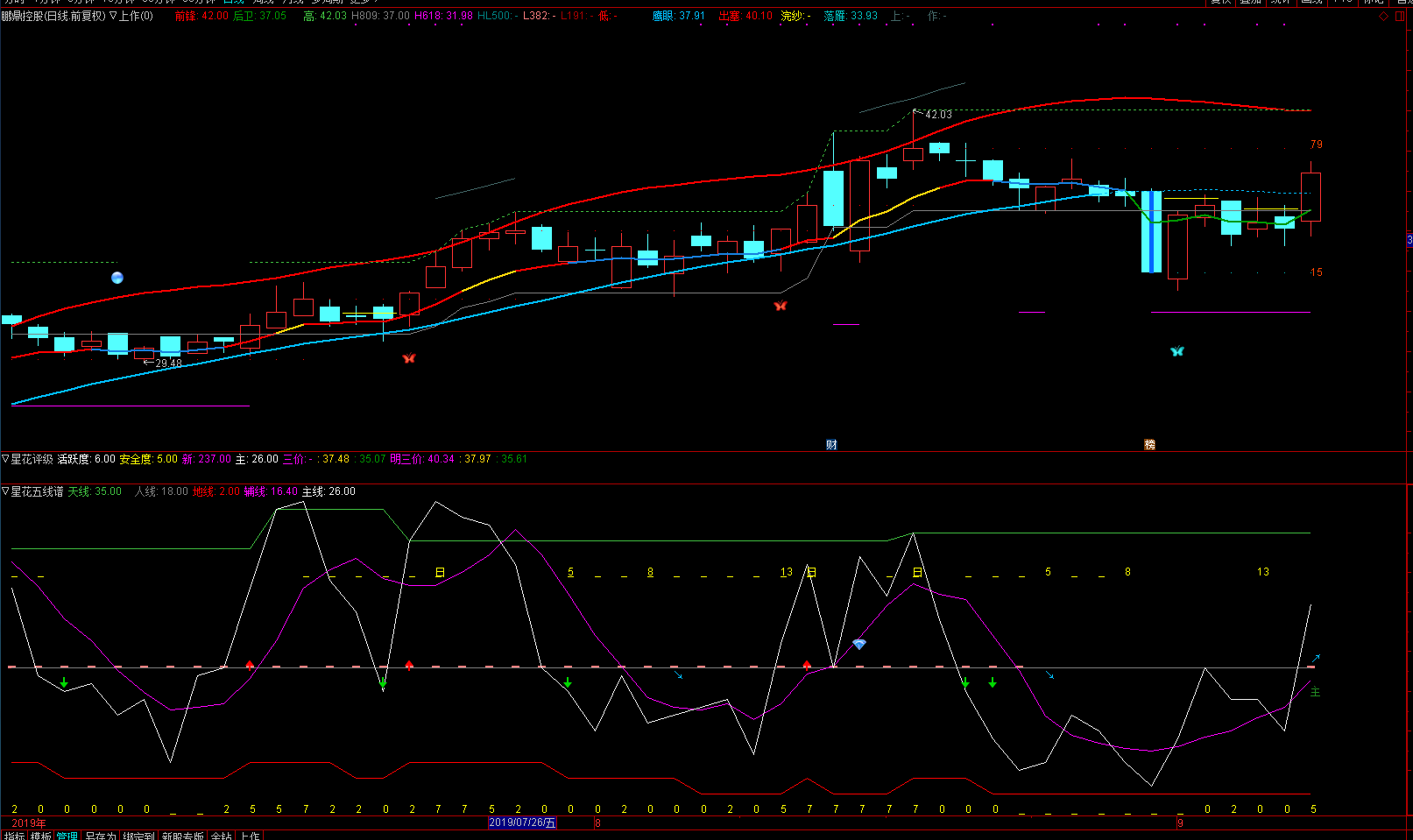The height and width of the screenshot is (840, 1413).
Task: Click the highlighted date 2019/07/26/五 on time axis
Action: coord(522,822)
